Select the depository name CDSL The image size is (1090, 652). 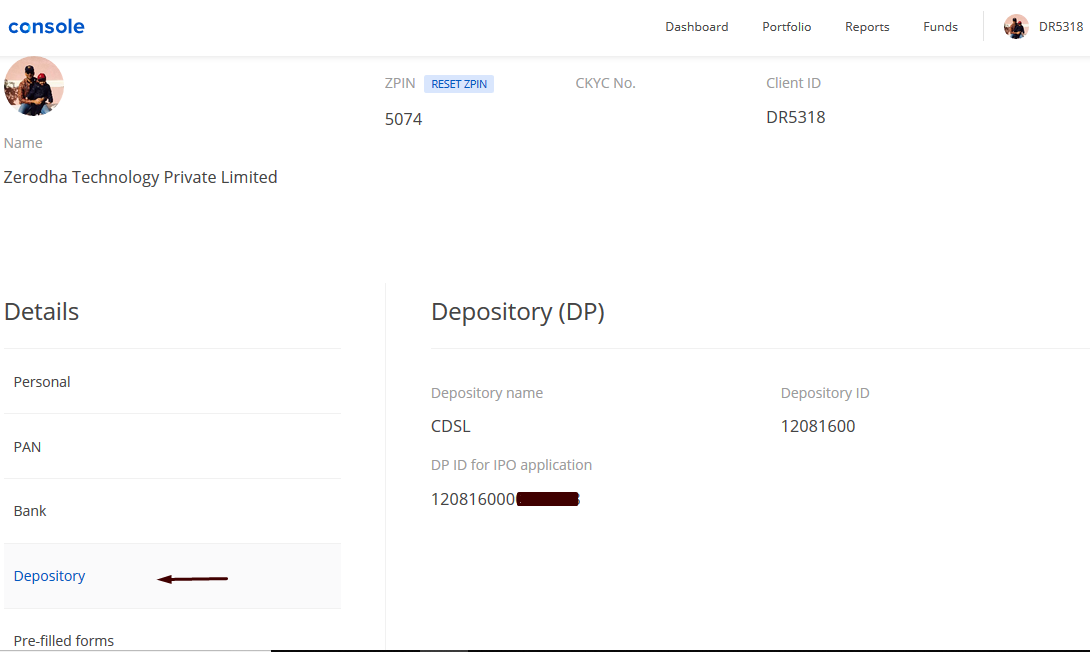click(450, 426)
